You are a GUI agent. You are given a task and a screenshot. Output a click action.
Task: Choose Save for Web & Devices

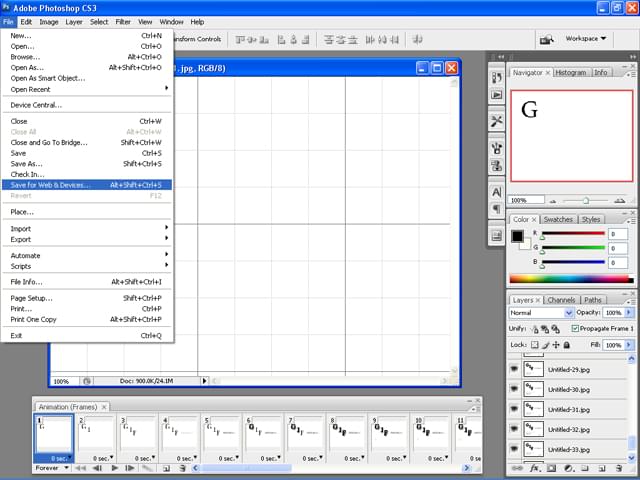87,185
